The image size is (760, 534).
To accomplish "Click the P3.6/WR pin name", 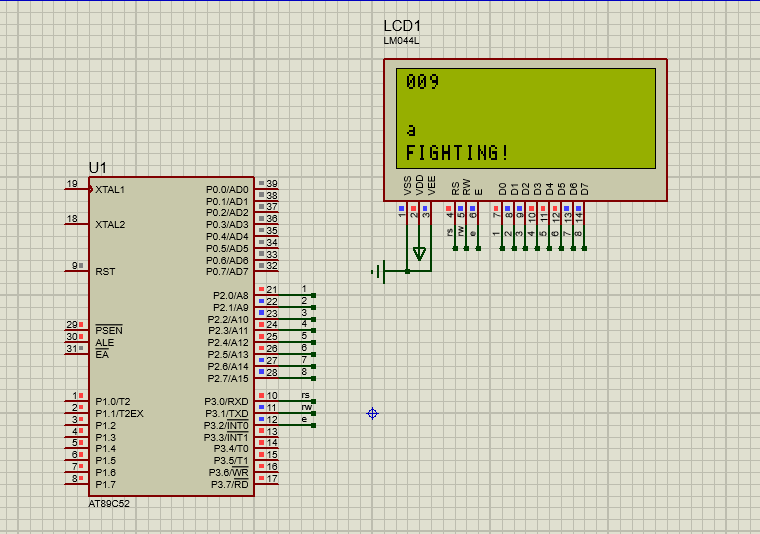I will pyautogui.click(x=229, y=472).
